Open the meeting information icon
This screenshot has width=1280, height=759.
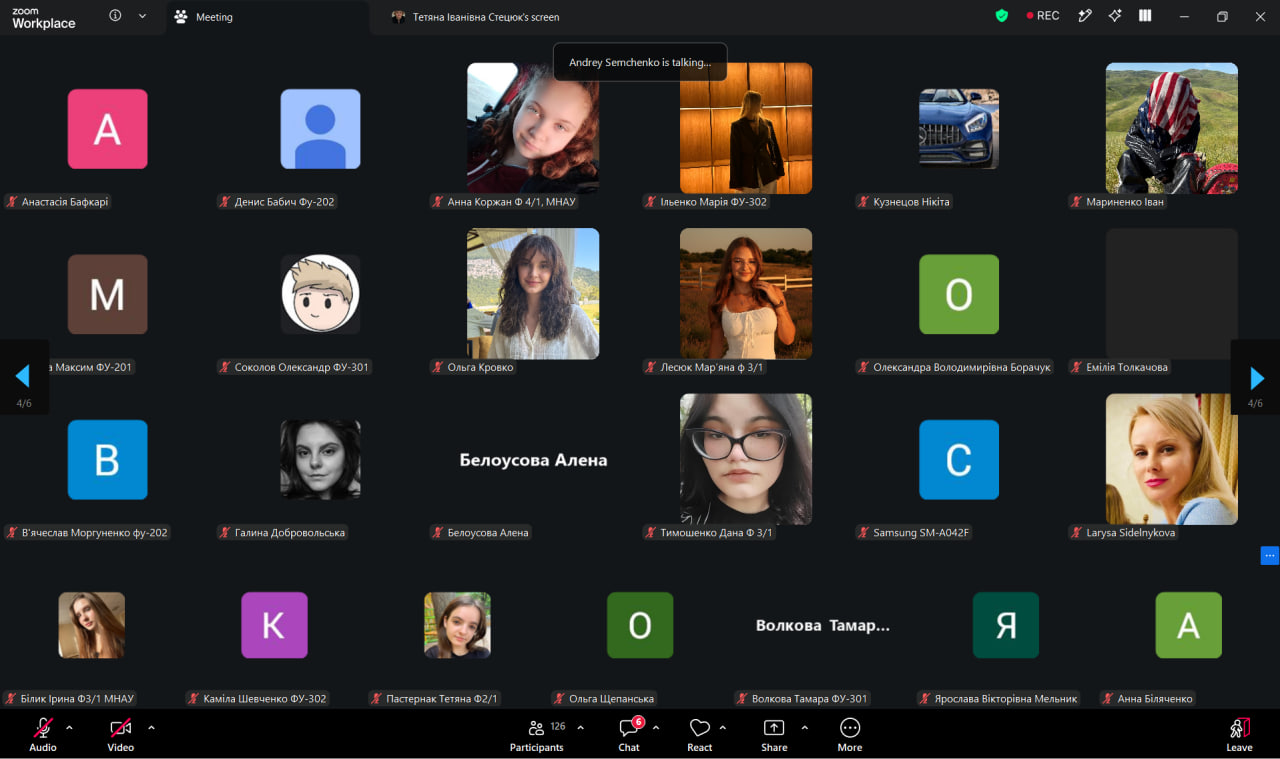click(x=115, y=16)
